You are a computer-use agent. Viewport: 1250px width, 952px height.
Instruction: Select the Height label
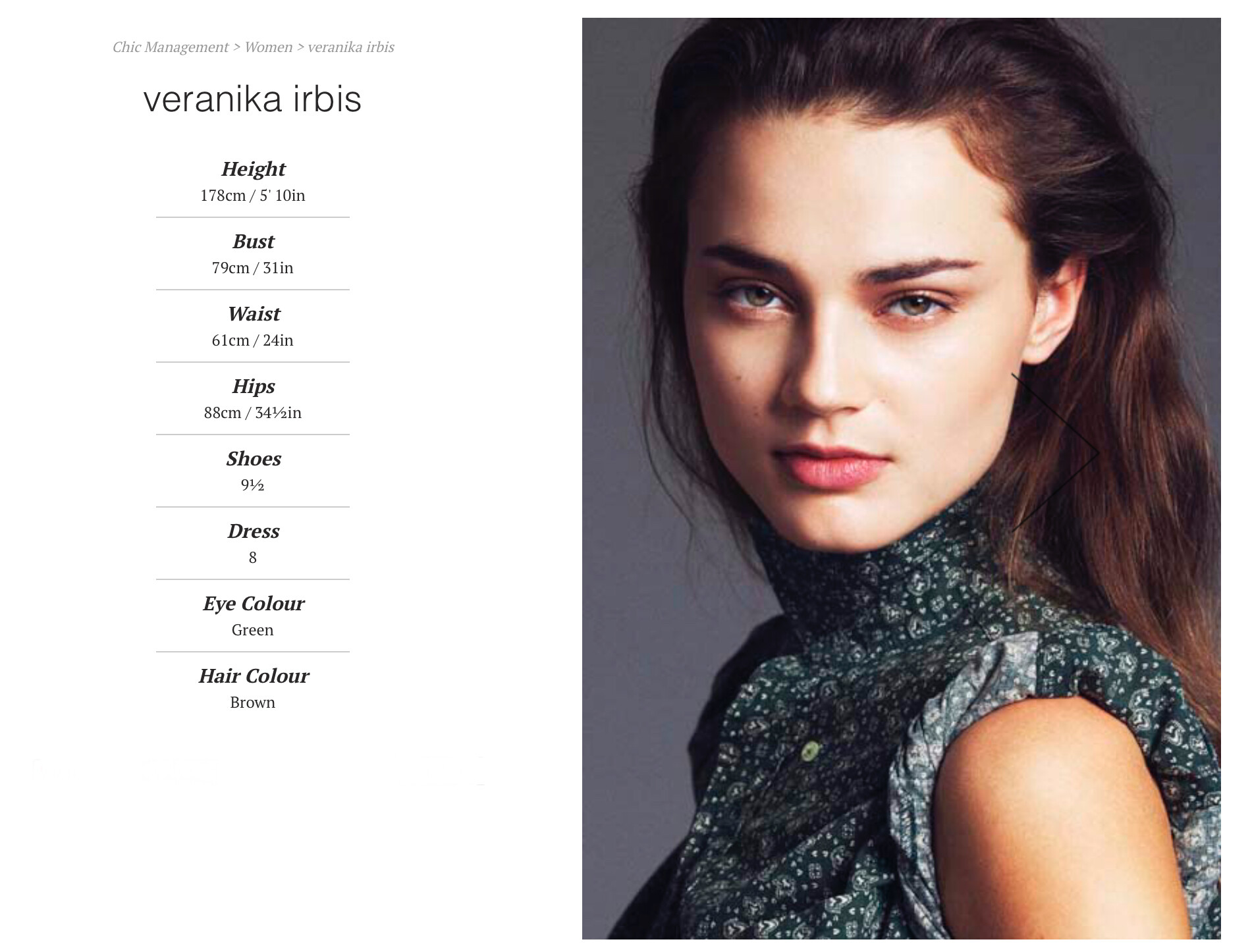[253, 169]
